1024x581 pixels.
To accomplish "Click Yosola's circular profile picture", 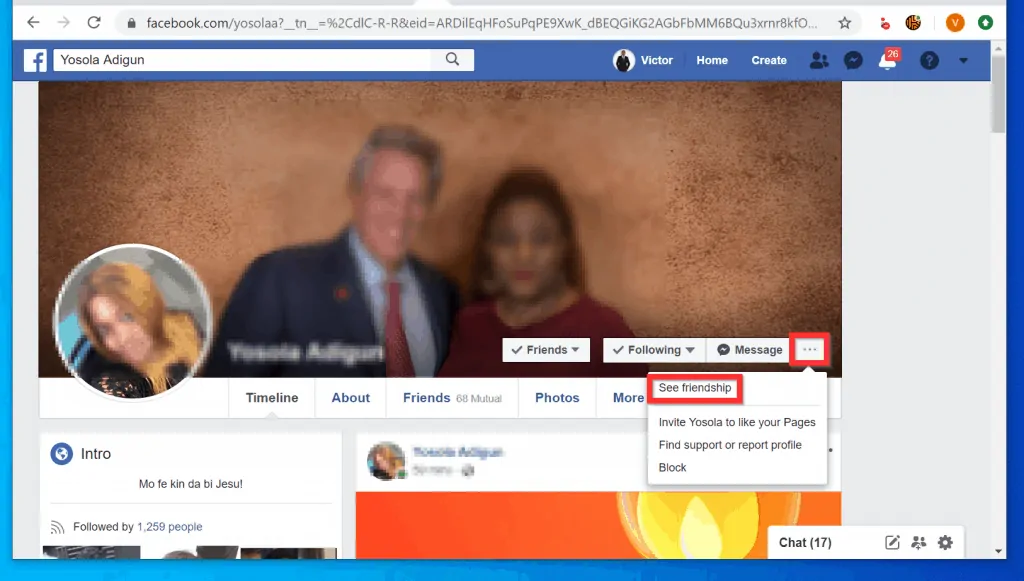I will pos(135,322).
